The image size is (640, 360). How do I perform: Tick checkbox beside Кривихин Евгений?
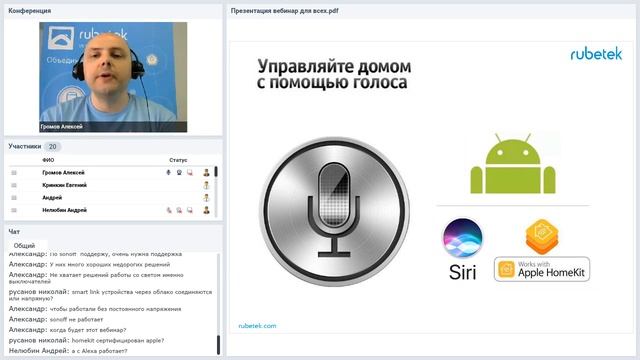14,185
